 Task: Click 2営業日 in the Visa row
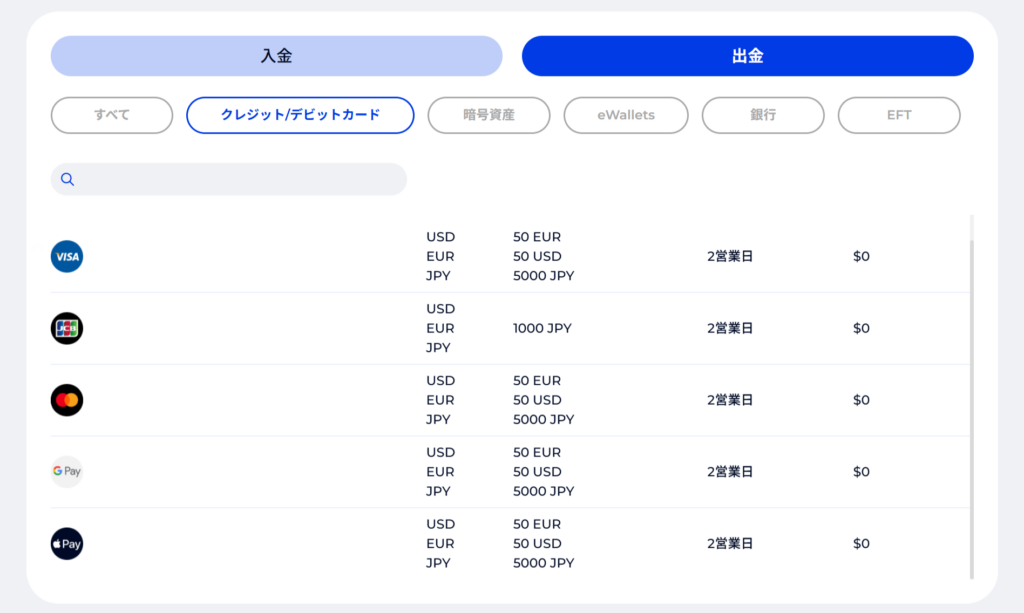tap(730, 256)
